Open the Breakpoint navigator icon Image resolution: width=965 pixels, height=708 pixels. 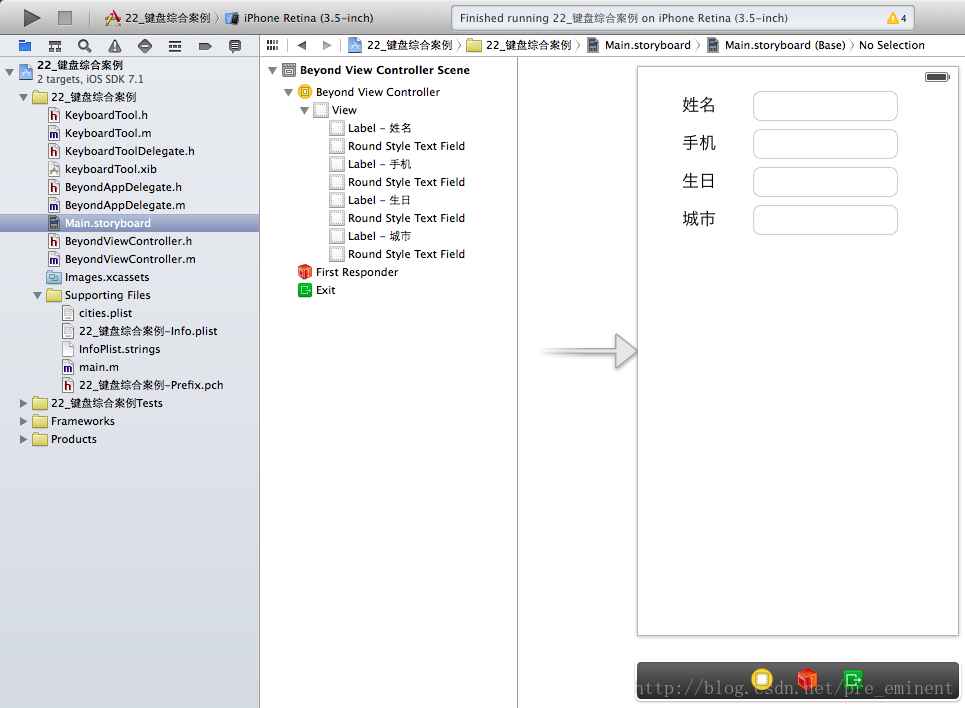click(x=205, y=46)
